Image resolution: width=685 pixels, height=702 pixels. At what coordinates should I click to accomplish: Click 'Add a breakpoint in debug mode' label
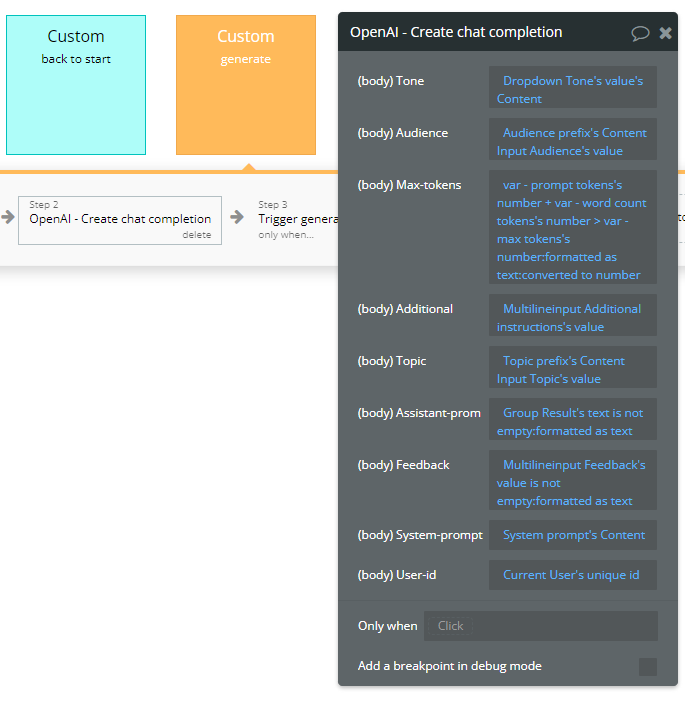[450, 666]
